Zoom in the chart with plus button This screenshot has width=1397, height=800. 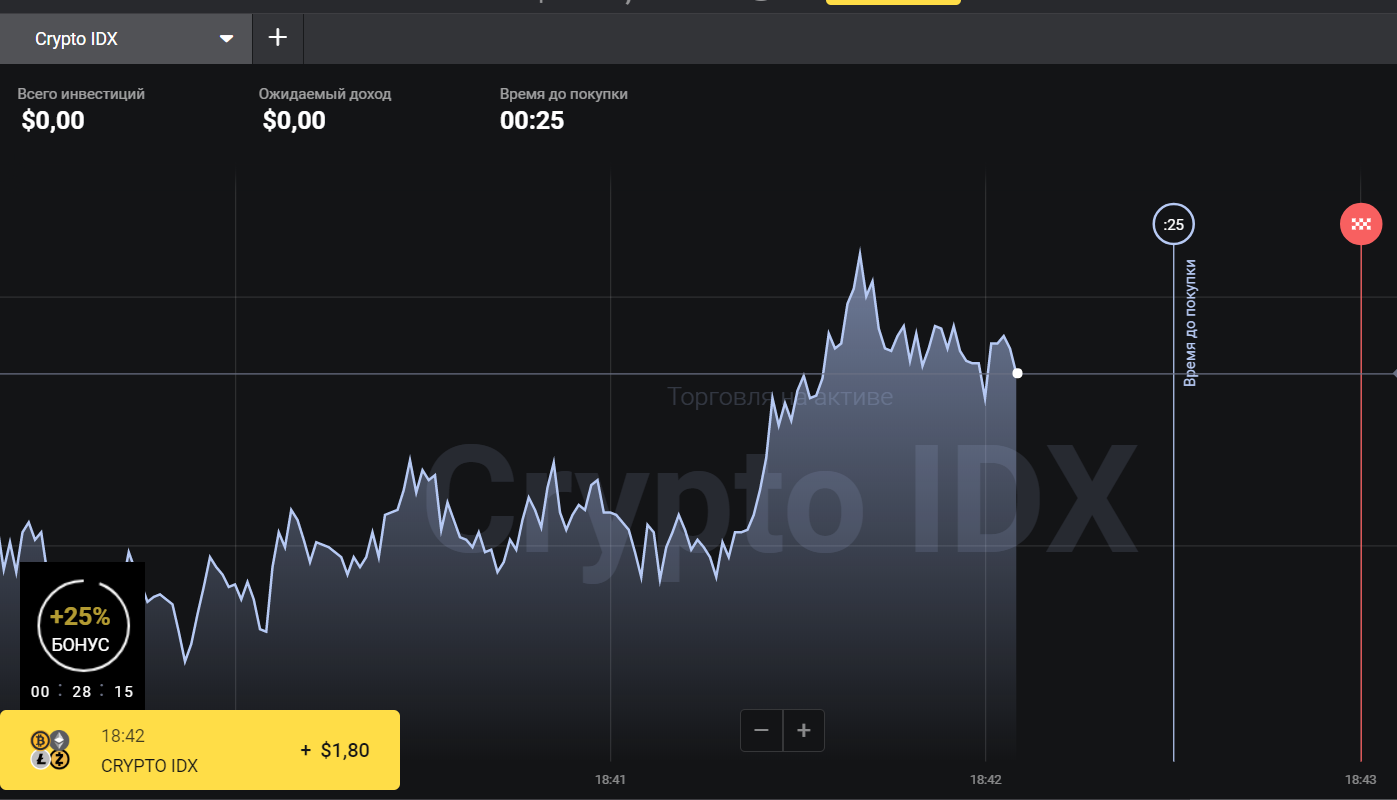coord(803,730)
